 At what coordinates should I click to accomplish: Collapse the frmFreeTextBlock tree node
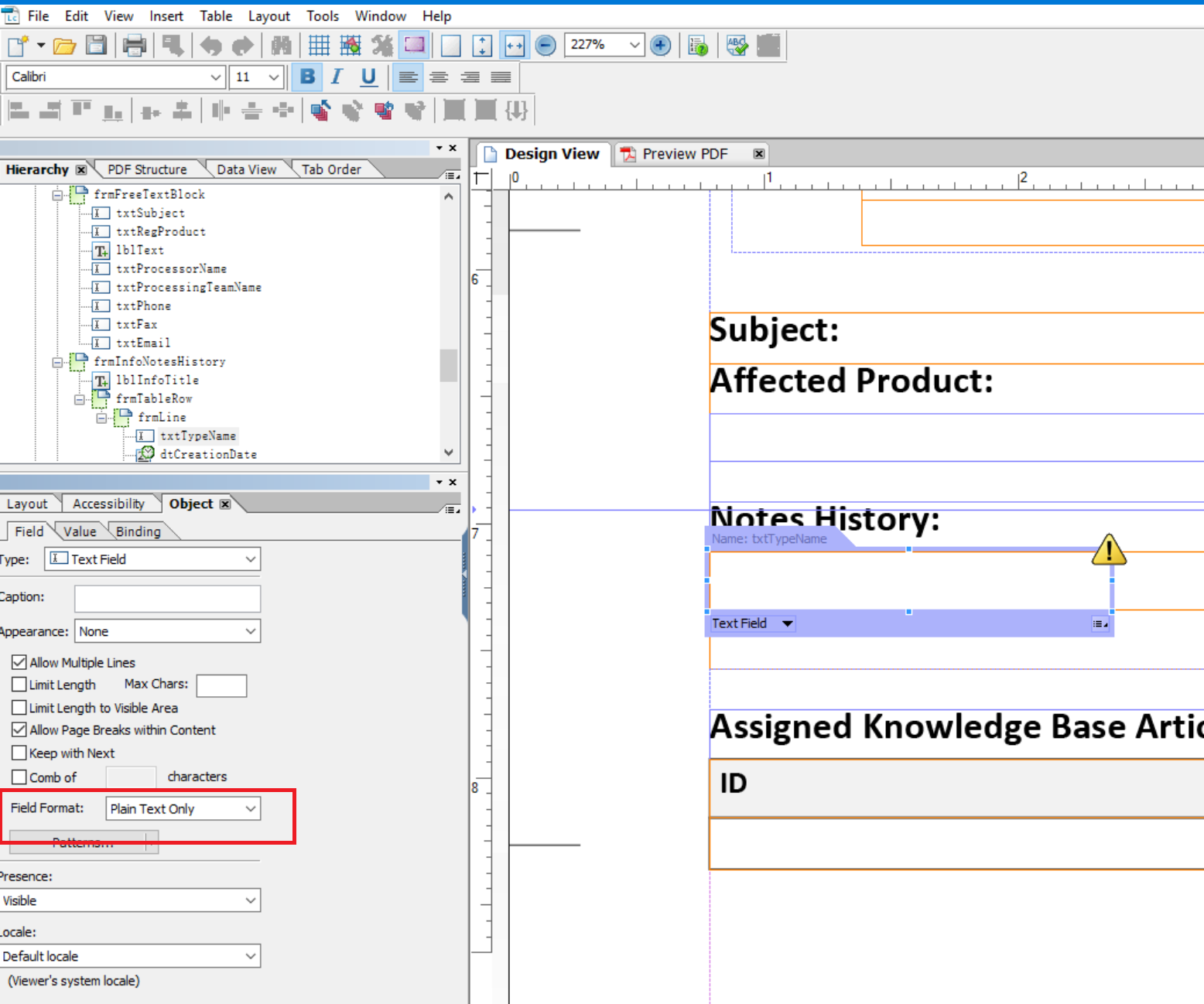[57, 195]
